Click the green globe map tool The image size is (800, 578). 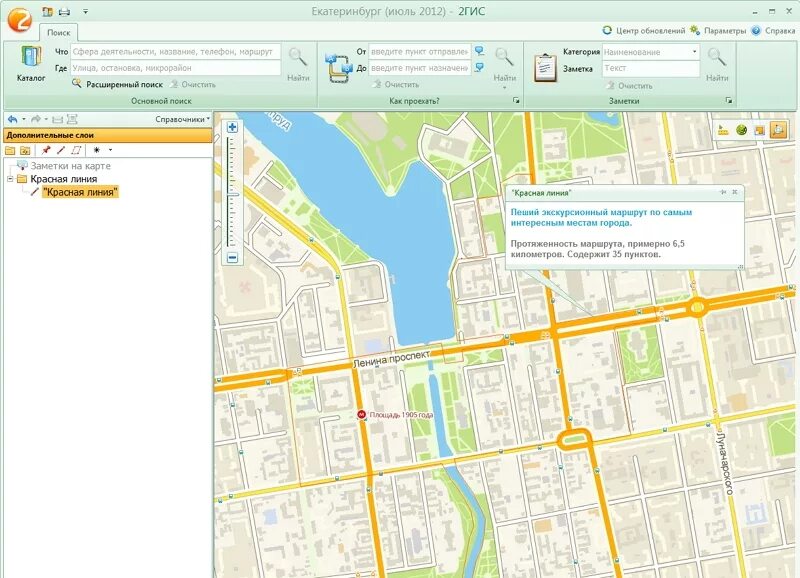pos(741,130)
